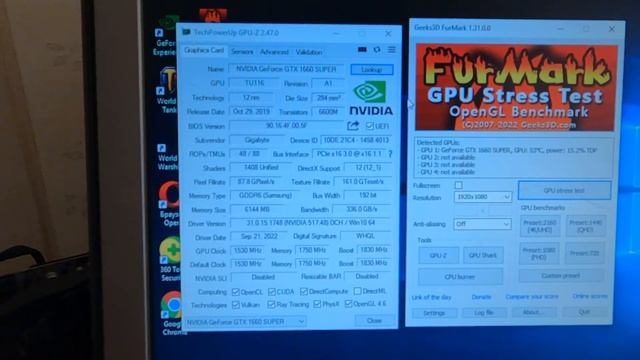The width and height of the screenshot is (640, 360).
Task: Click the Memory Type GDDR6 (Samsung) field
Action: (265, 196)
